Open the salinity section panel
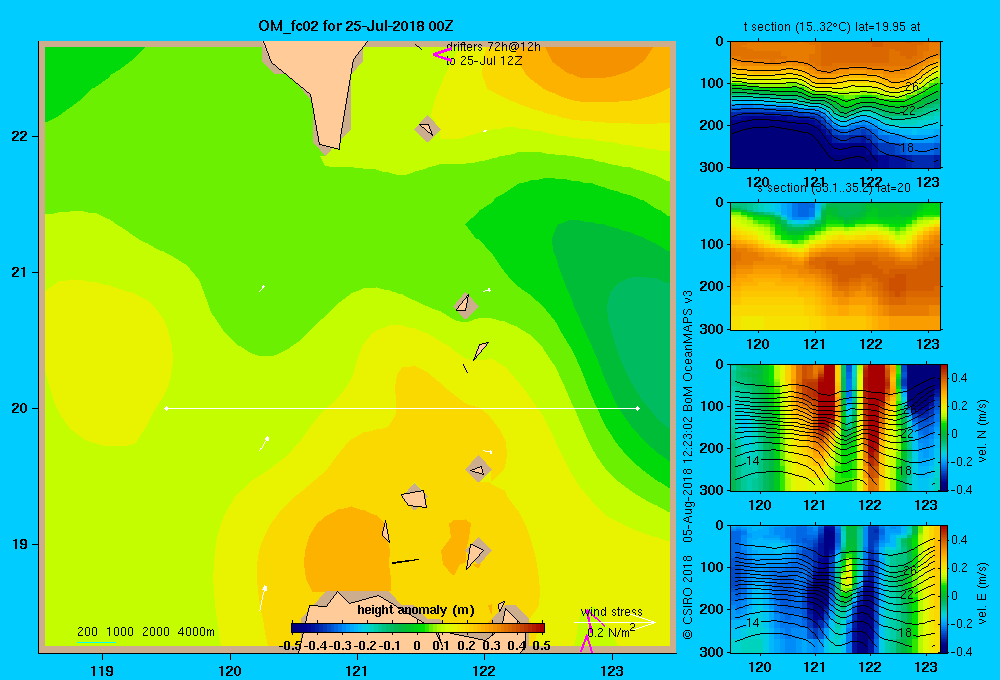 pos(835,266)
